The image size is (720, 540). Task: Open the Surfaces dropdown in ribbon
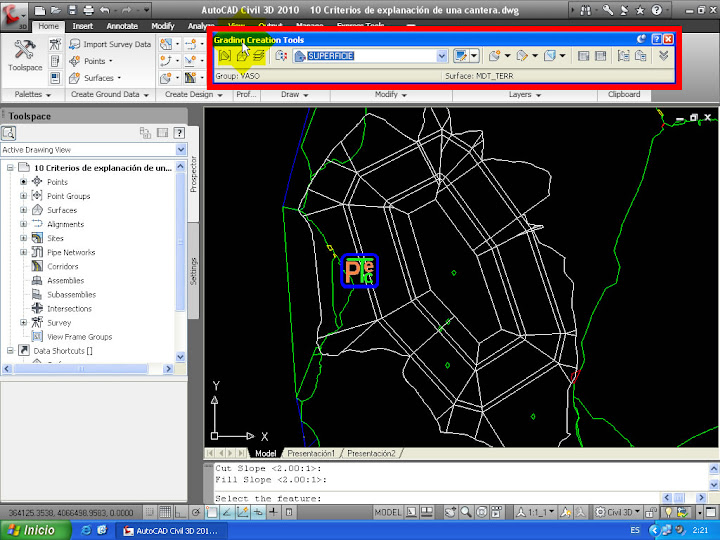coord(95,78)
